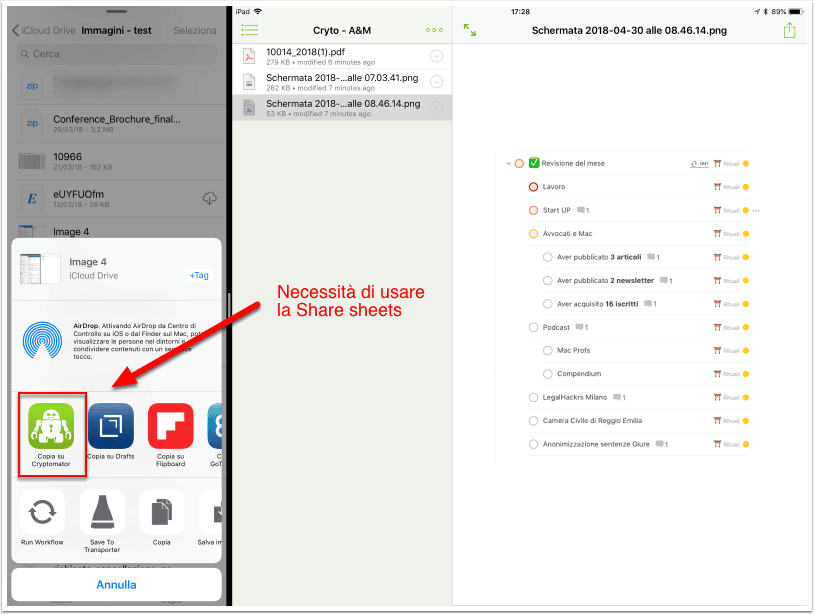Toggle selection circle for Schermata 07.03.41.png

[437, 82]
